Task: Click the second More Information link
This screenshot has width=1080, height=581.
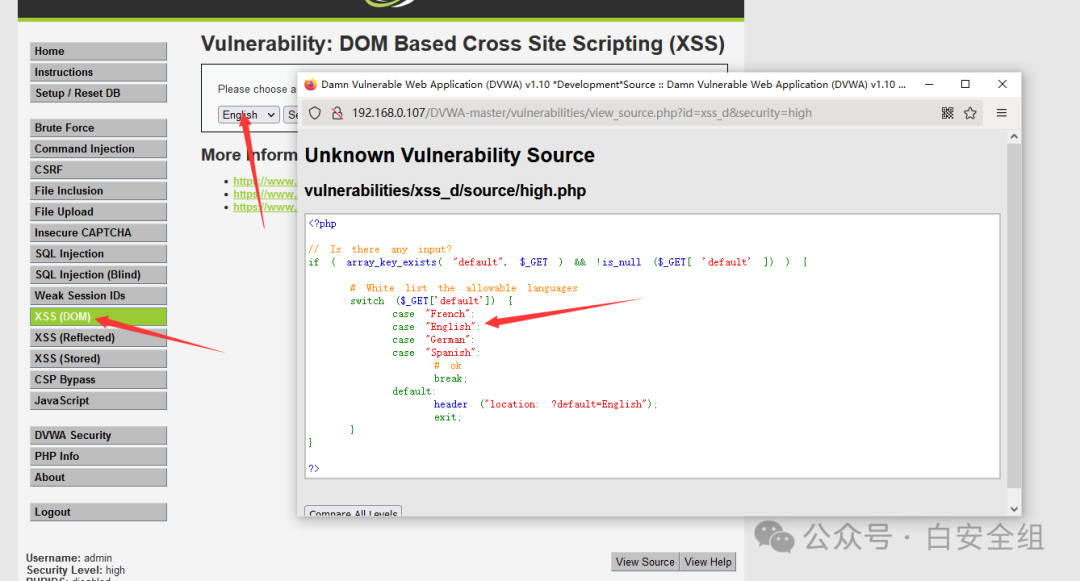Action: coord(265,194)
